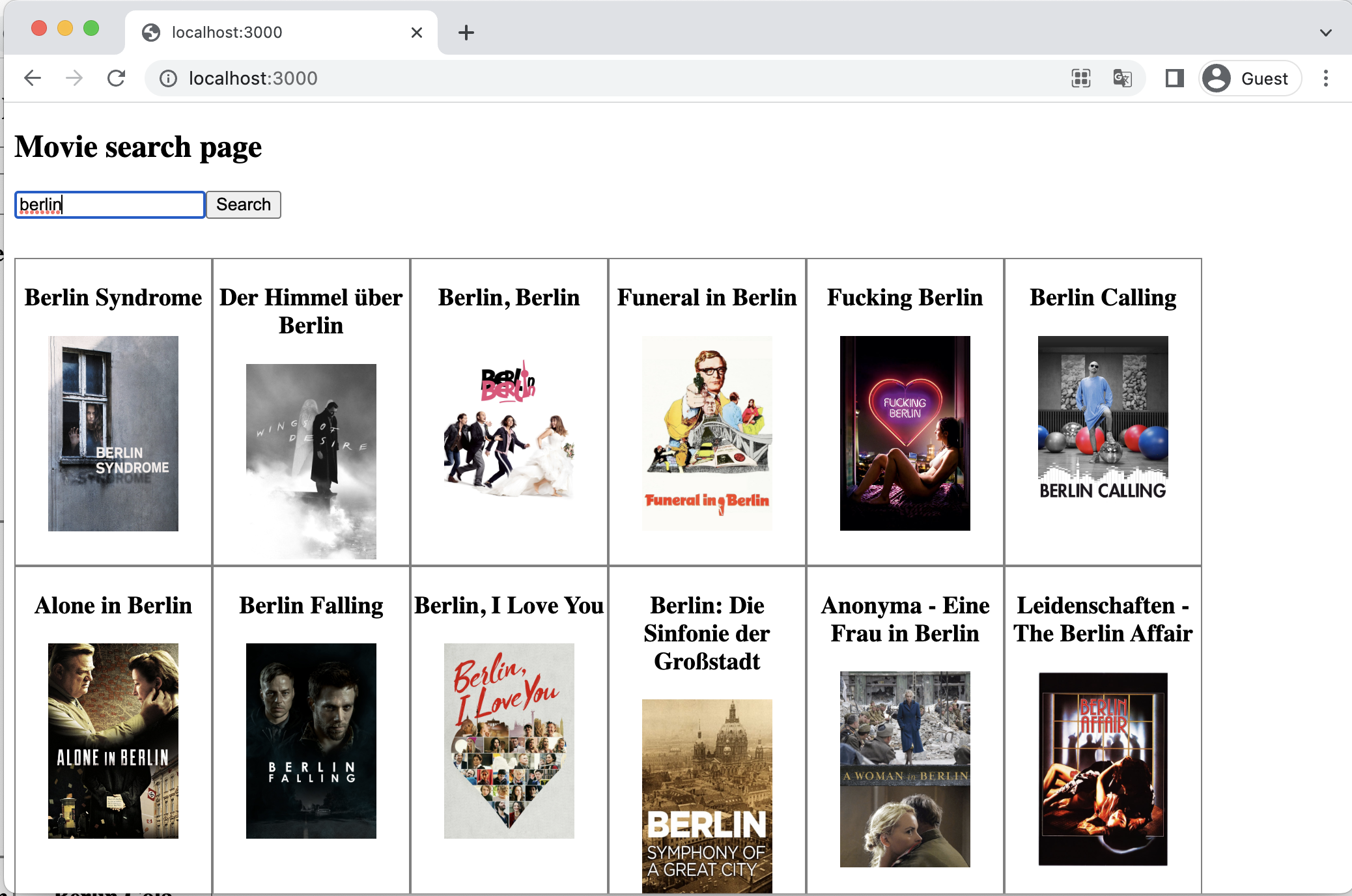
Task: Open the QR code grid icon in address bar
Action: click(x=1081, y=79)
